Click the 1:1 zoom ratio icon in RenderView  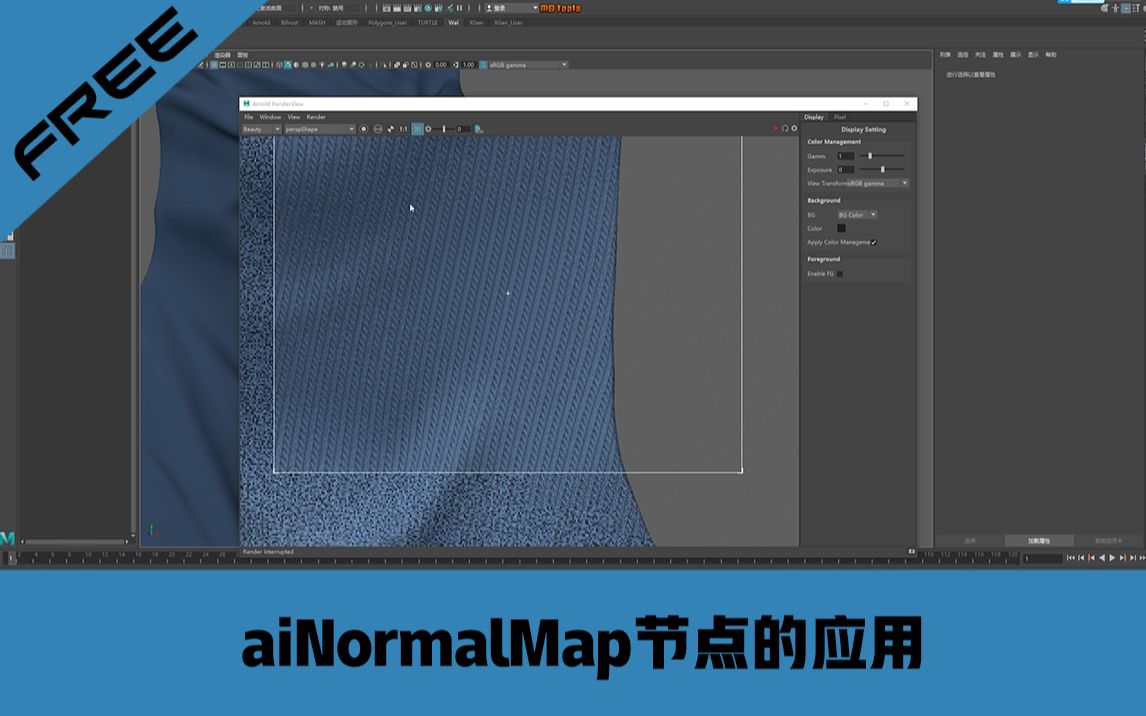point(402,131)
